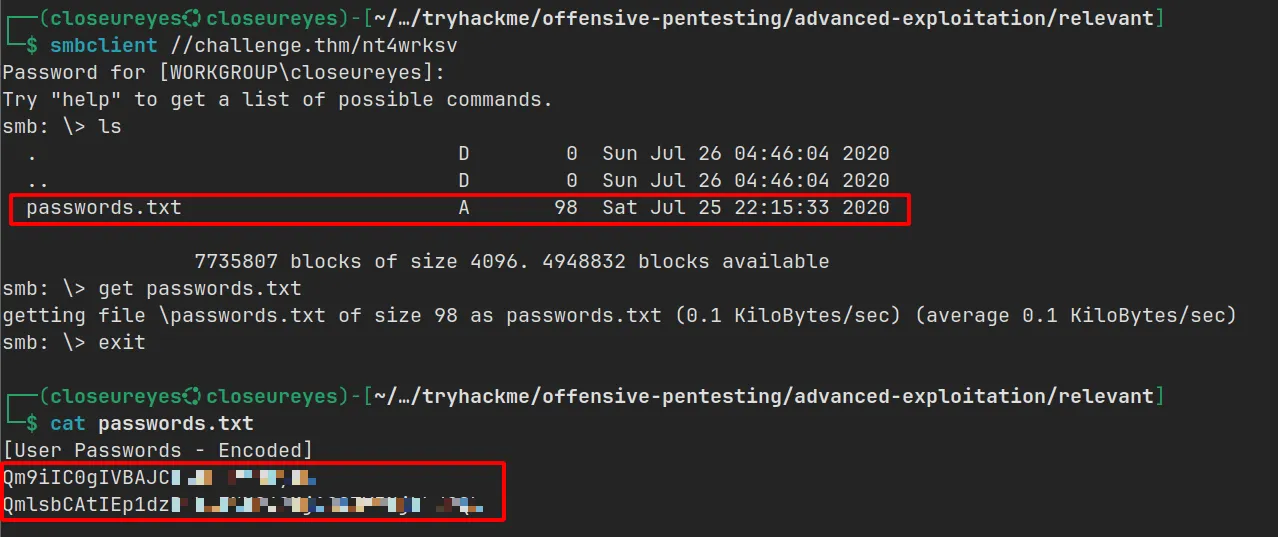This screenshot has width=1278, height=537.
Task: Click the double-dot parent directory entry
Action: point(38,181)
